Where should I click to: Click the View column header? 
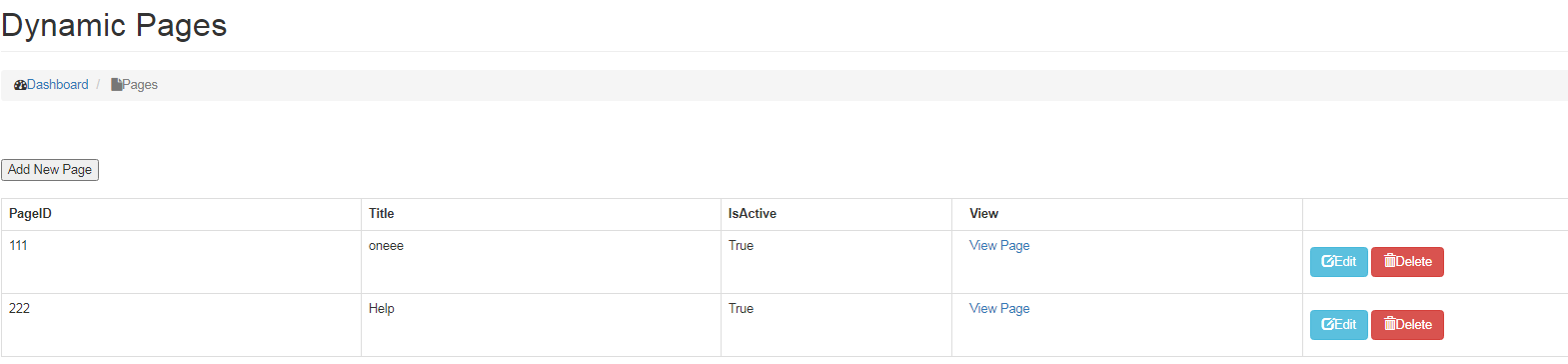point(983,214)
